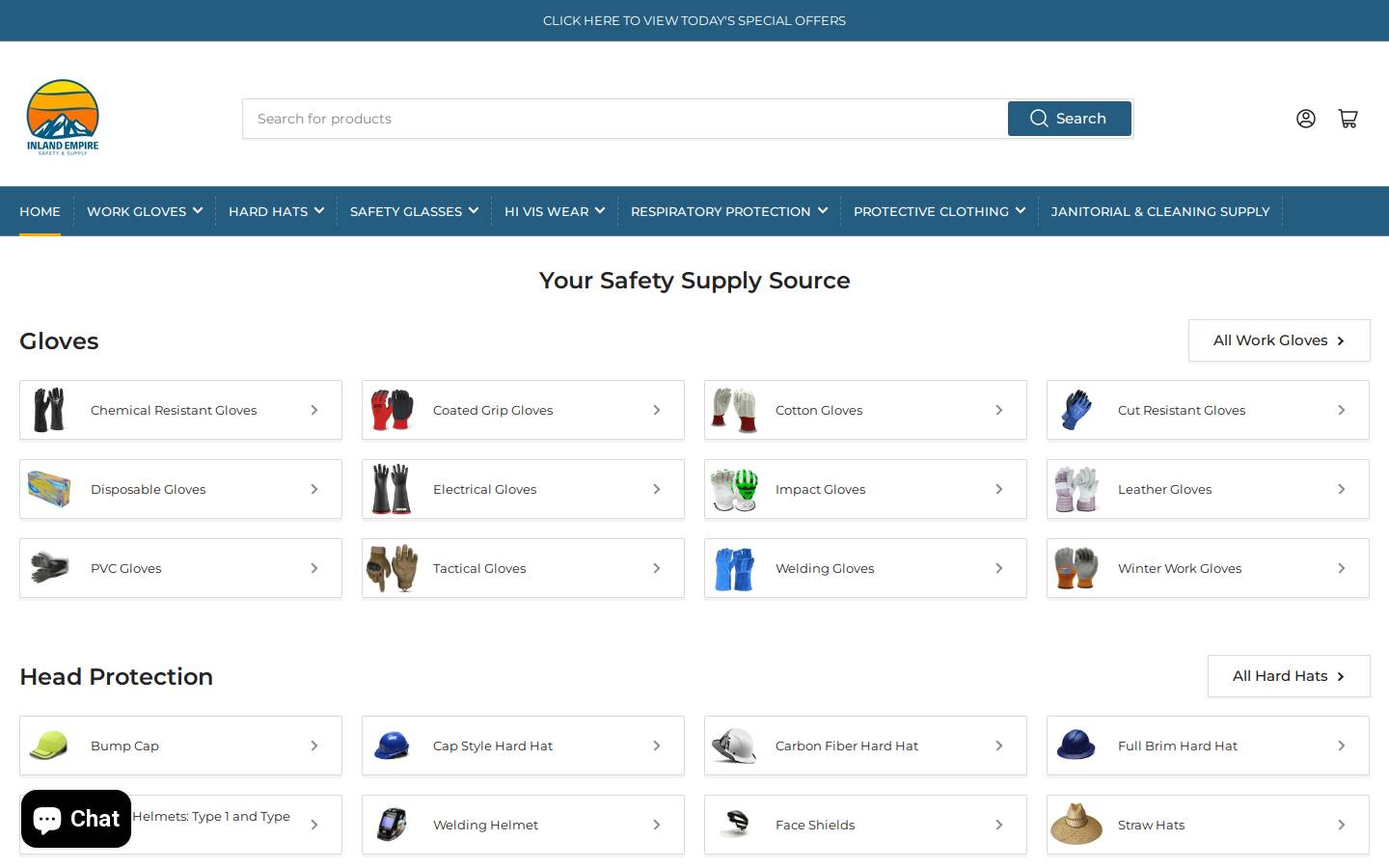1389x868 pixels.
Task: Open the Disposable Gloves text link
Action: [149, 489]
